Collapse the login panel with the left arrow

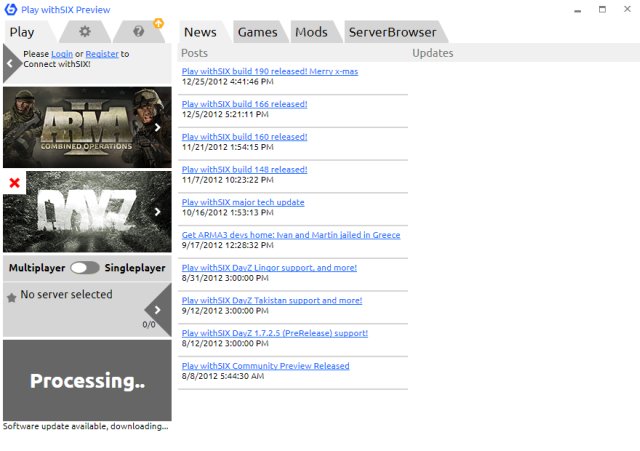click(x=10, y=63)
